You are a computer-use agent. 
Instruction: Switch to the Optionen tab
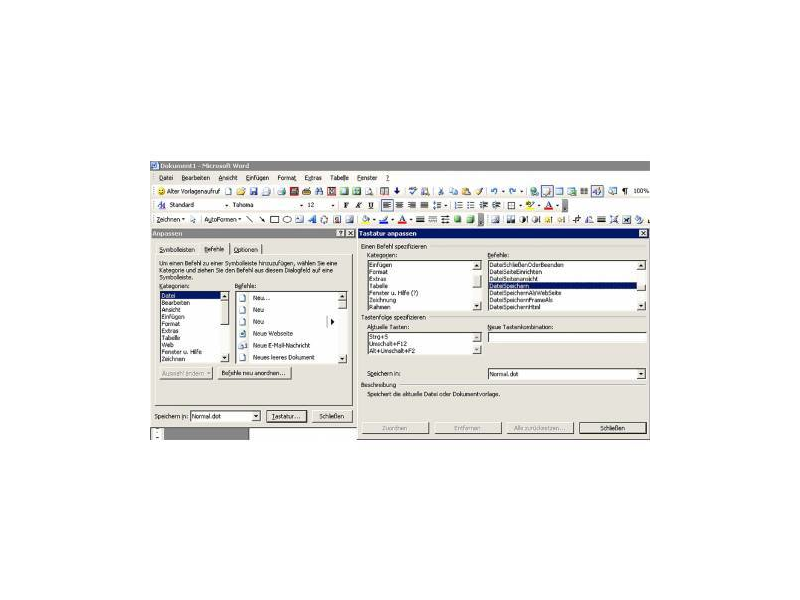(245, 249)
